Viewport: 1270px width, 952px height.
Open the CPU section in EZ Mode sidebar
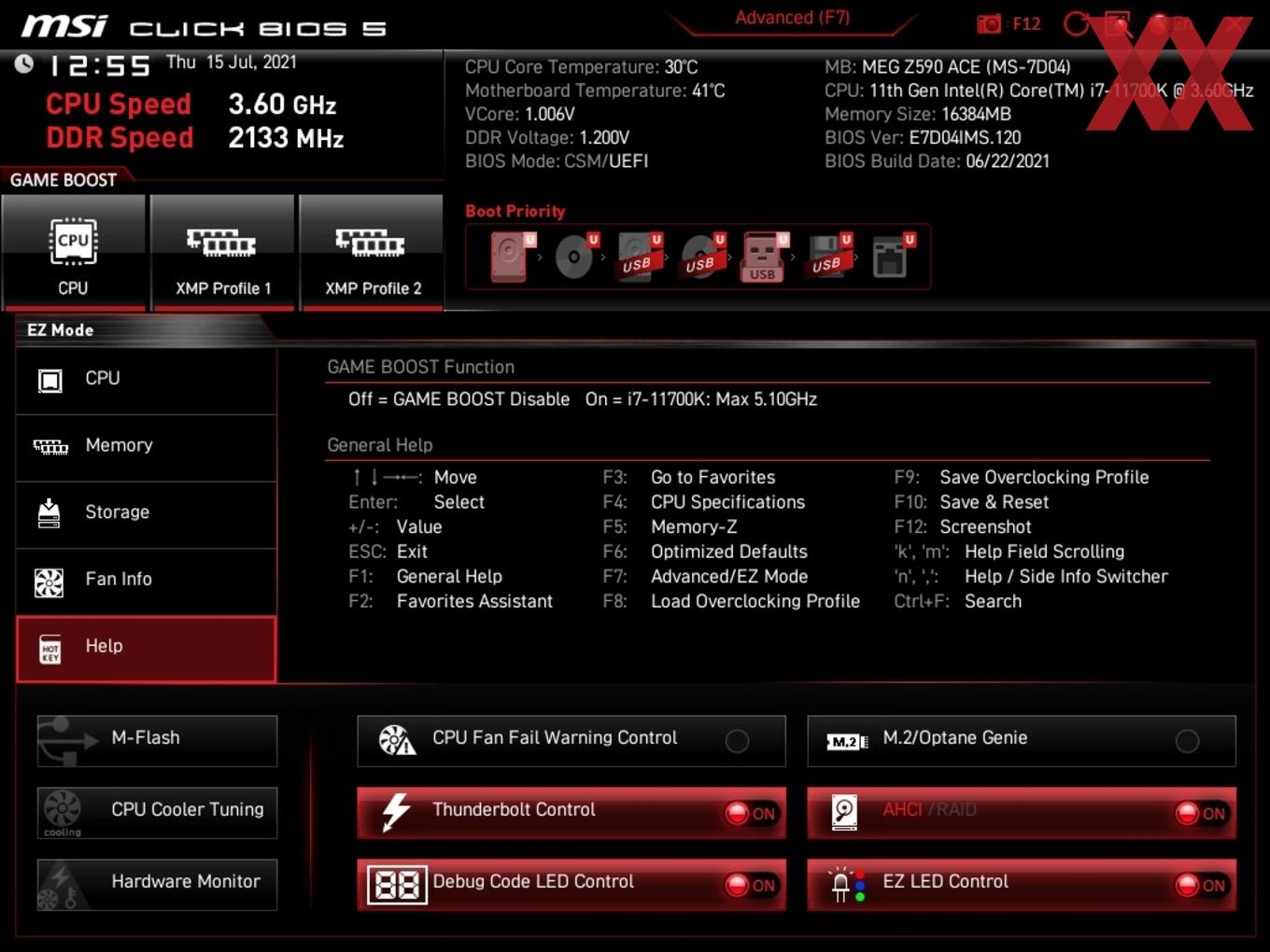pos(147,379)
